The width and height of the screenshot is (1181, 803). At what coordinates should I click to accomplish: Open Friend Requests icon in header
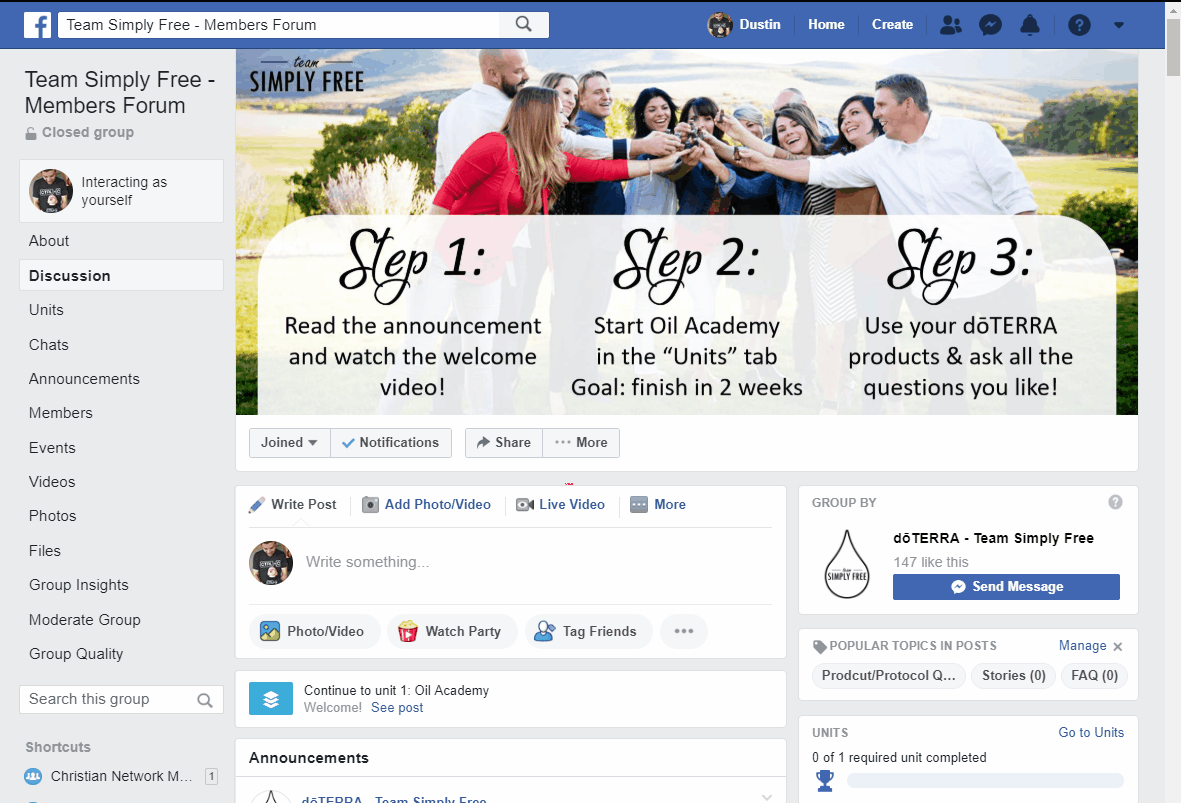[x=951, y=25]
